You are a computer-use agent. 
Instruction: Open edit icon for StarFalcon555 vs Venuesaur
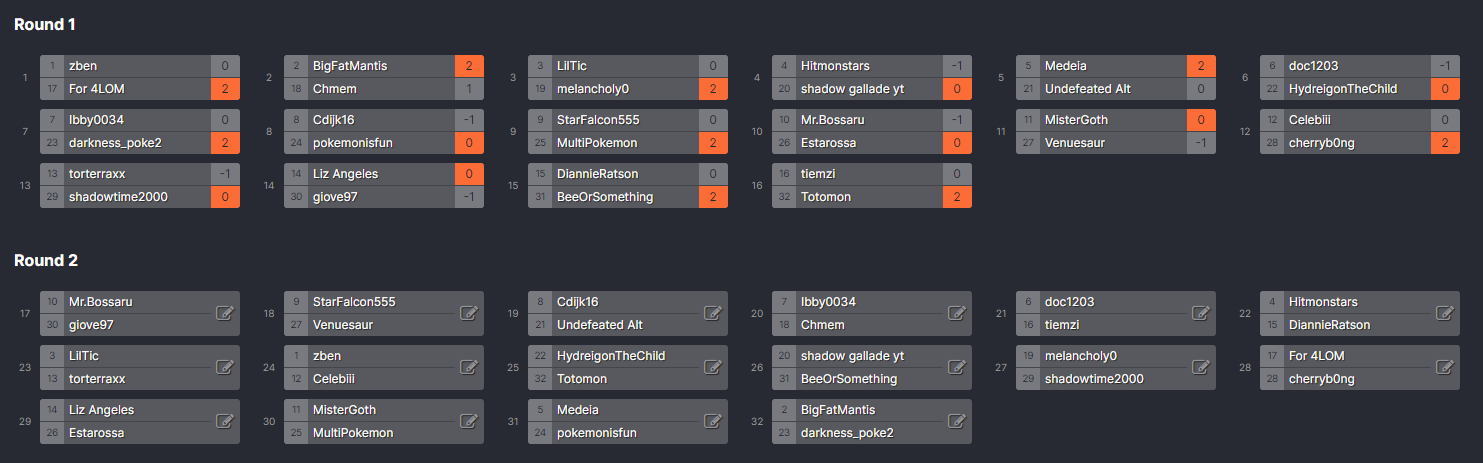468,313
